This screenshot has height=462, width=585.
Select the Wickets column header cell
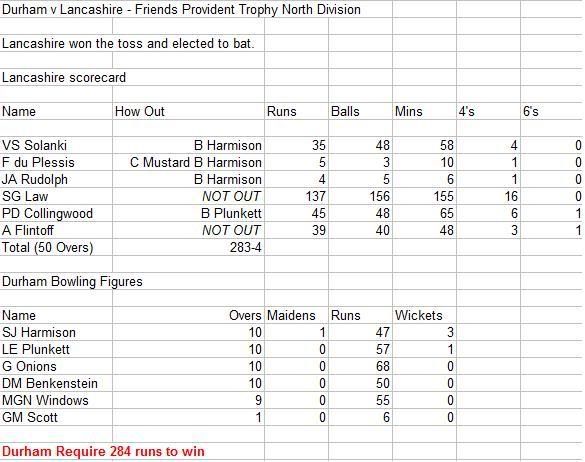pos(424,315)
